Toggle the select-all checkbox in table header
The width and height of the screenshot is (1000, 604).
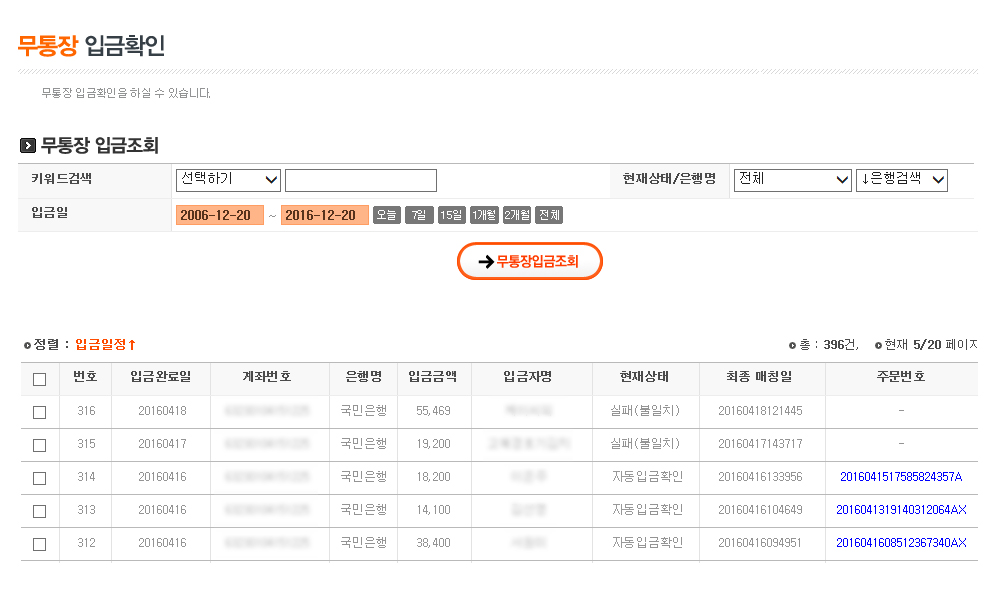point(39,379)
